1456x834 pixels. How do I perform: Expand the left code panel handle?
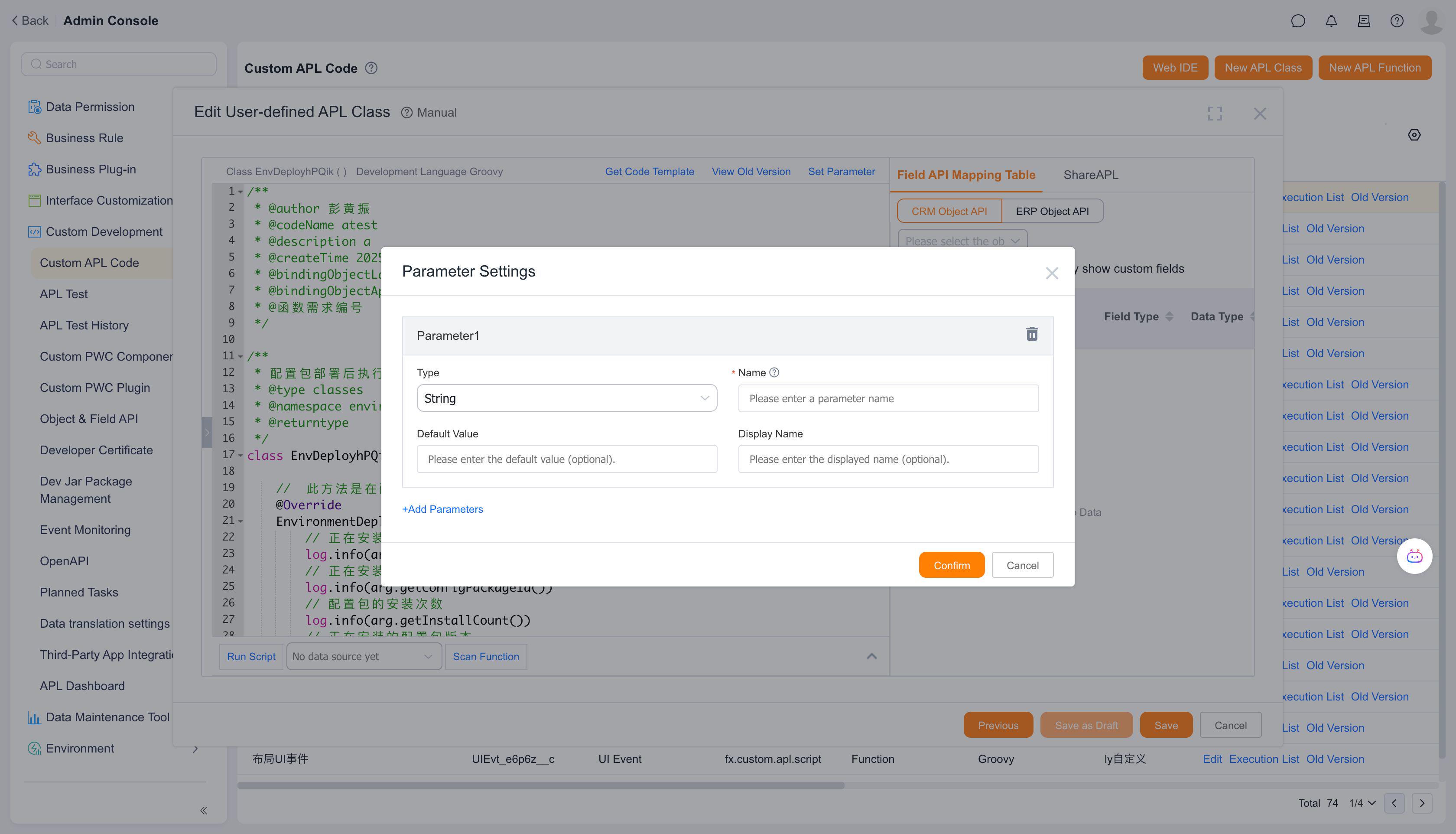(x=207, y=433)
